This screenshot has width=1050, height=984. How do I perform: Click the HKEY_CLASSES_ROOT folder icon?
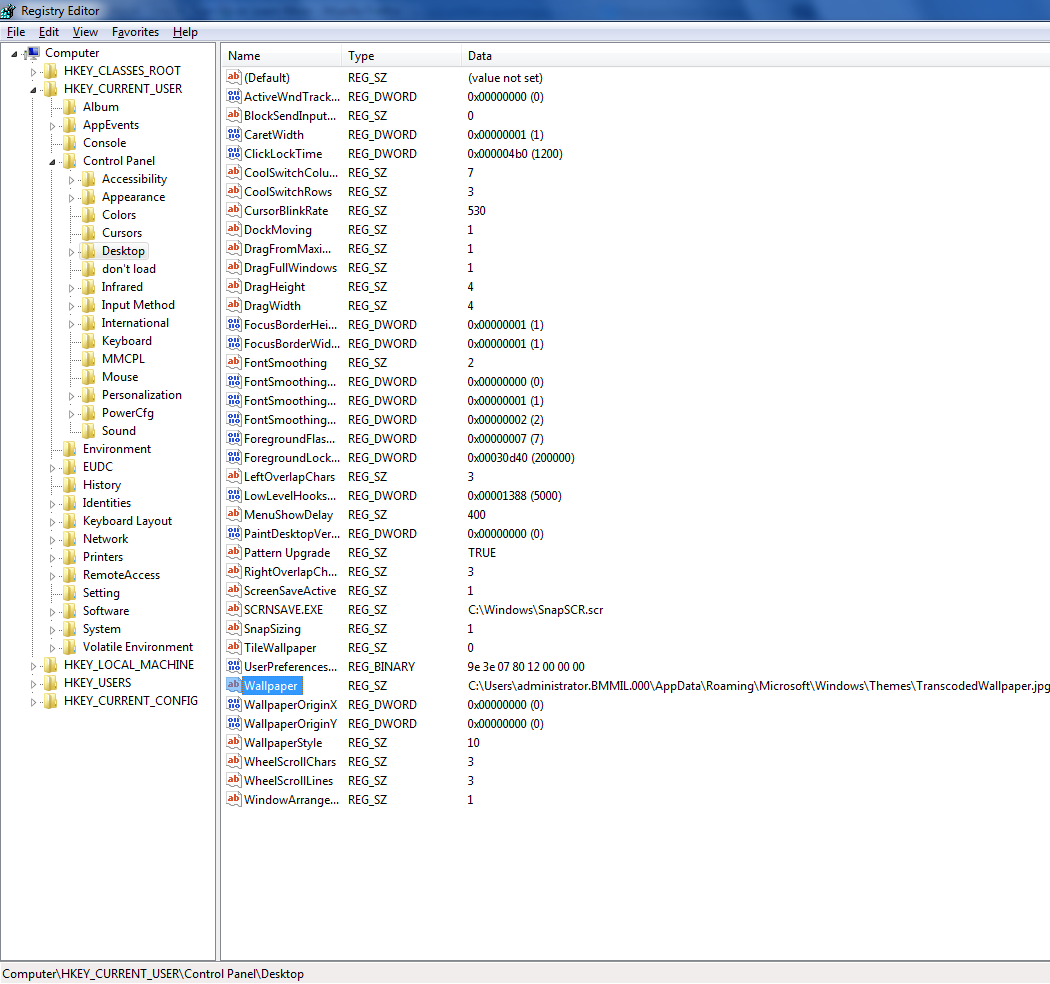click(x=51, y=71)
